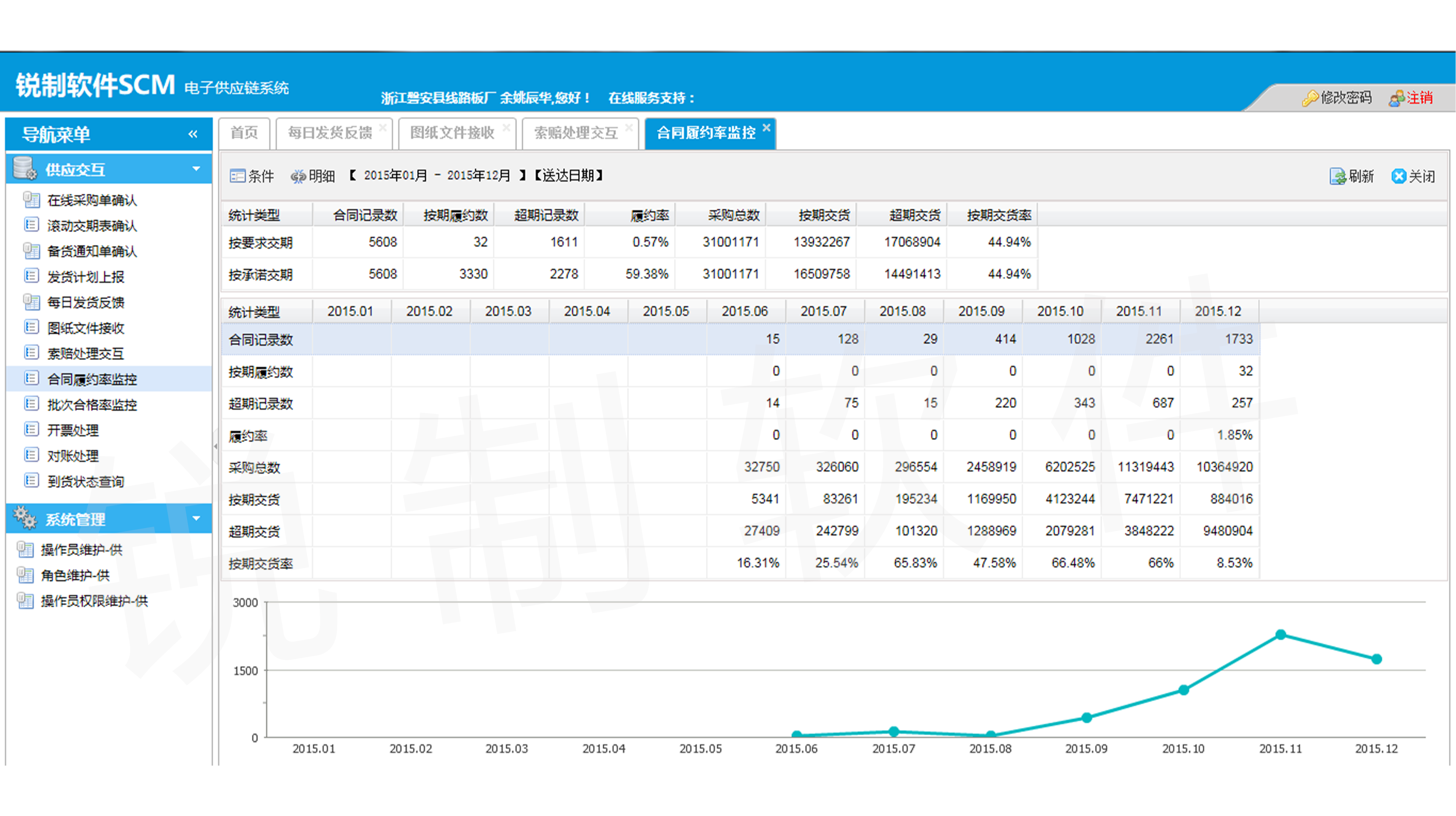The image size is (1456, 816).
Task: Click the 关闭 close icon in toolbar
Action: coord(1398,177)
